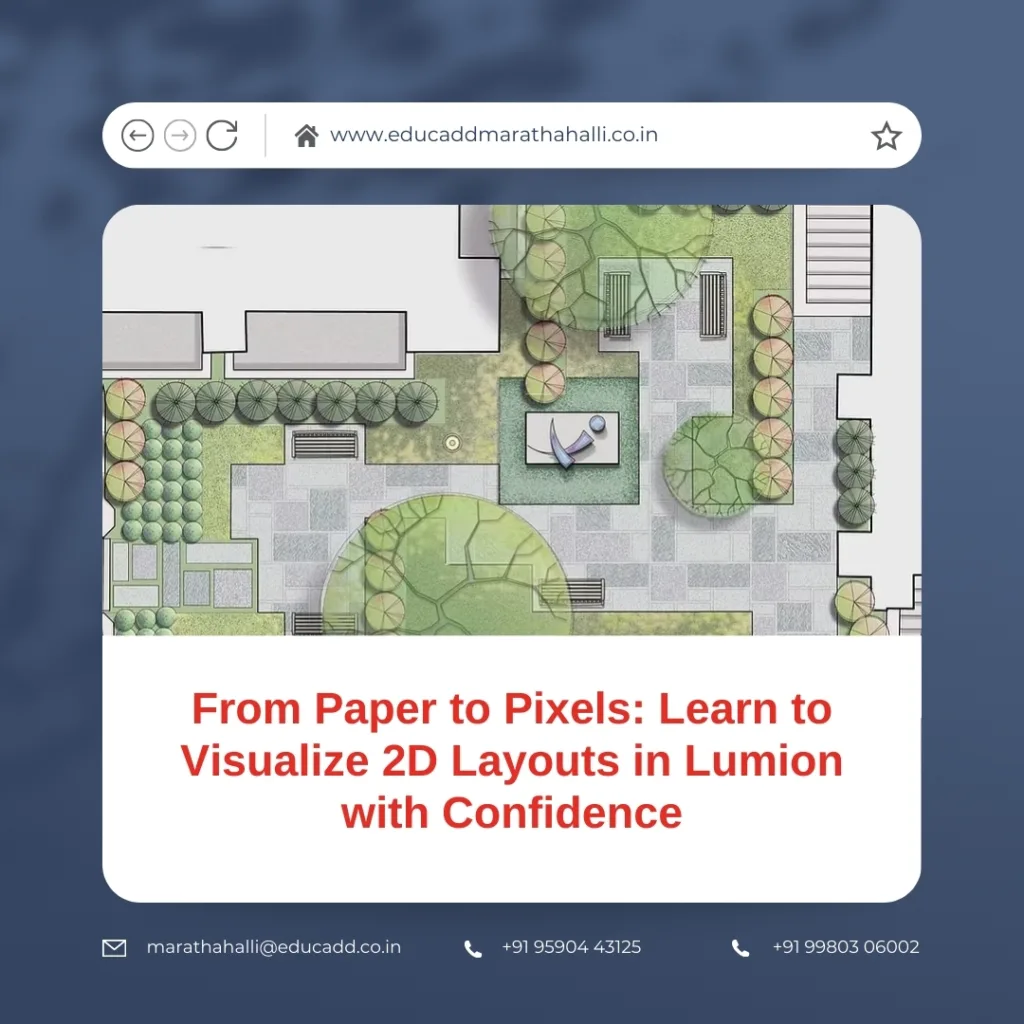1024x1024 pixels.
Task: Click the back arrow icon
Action: point(137,135)
